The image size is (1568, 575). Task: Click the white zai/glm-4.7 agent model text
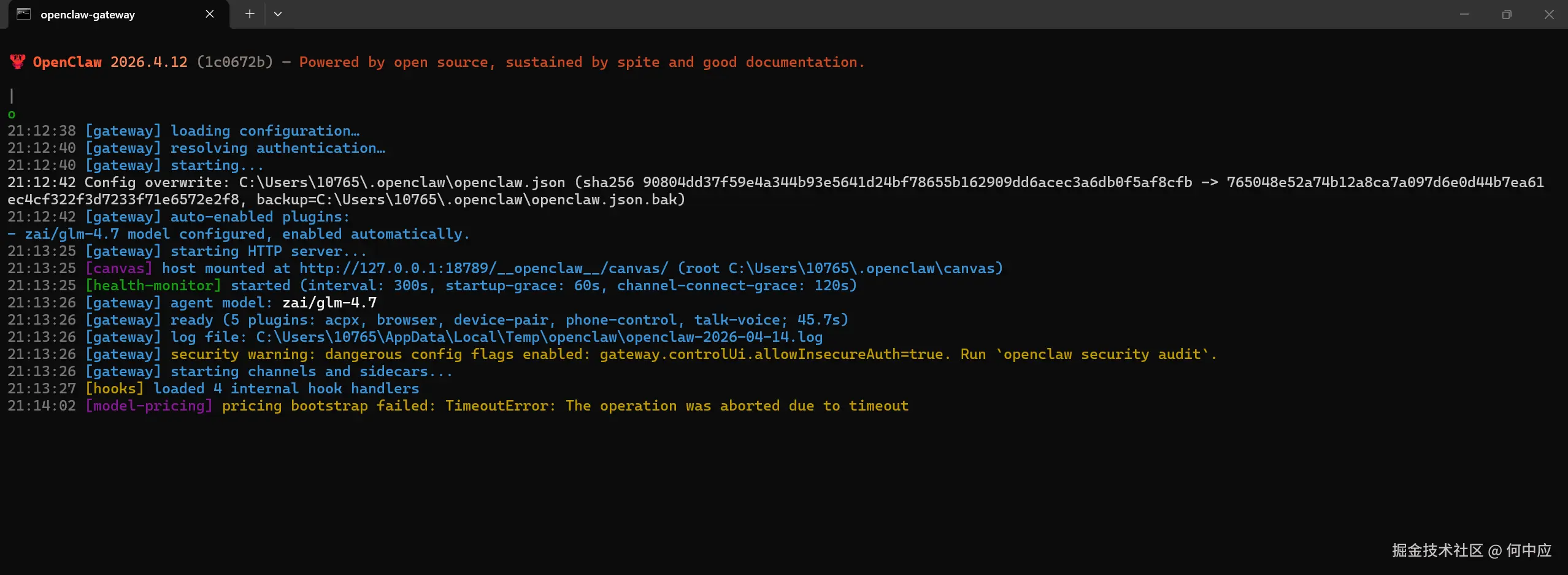pyautogui.click(x=329, y=303)
